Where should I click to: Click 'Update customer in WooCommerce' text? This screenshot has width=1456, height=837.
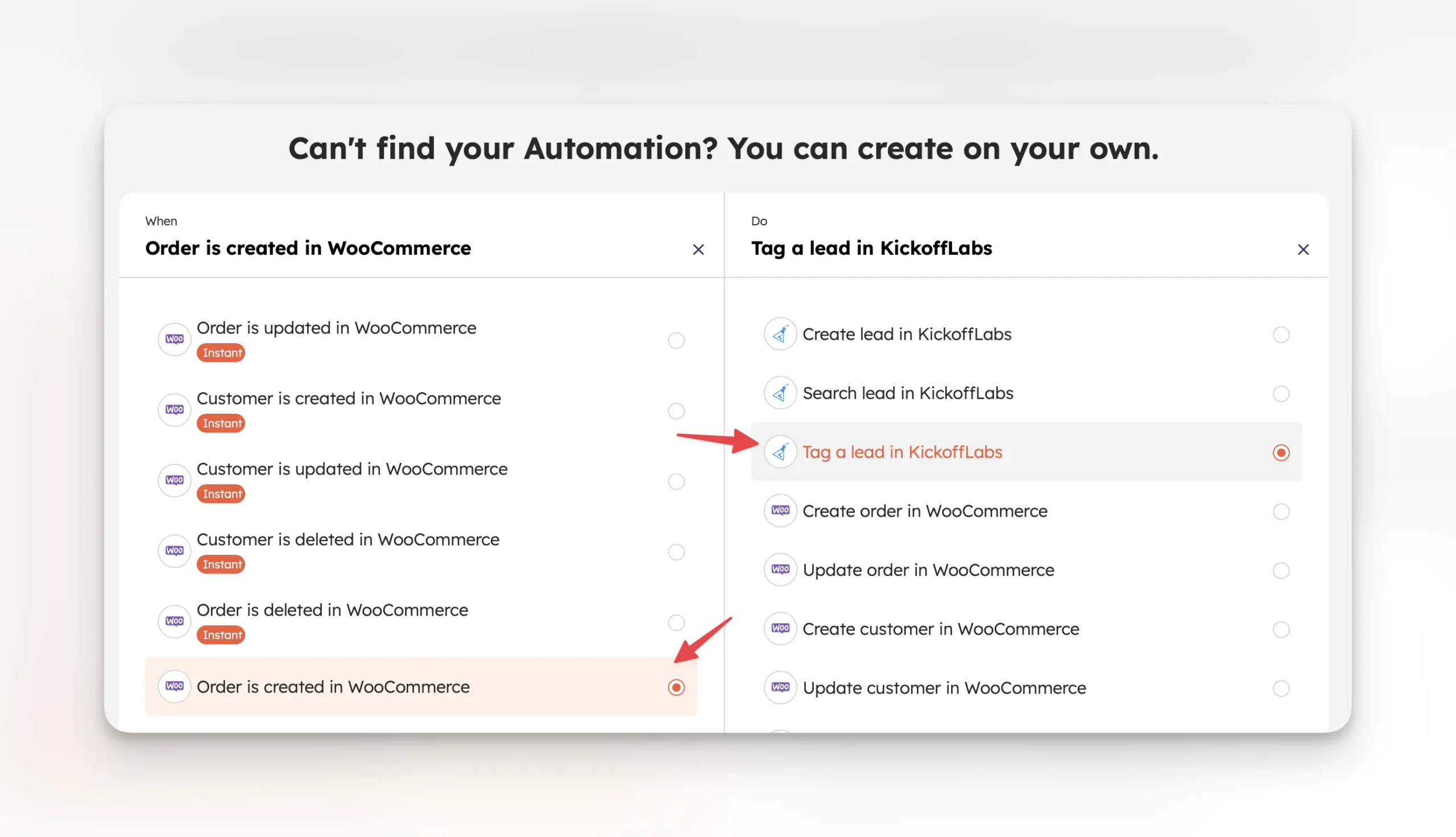tap(945, 688)
